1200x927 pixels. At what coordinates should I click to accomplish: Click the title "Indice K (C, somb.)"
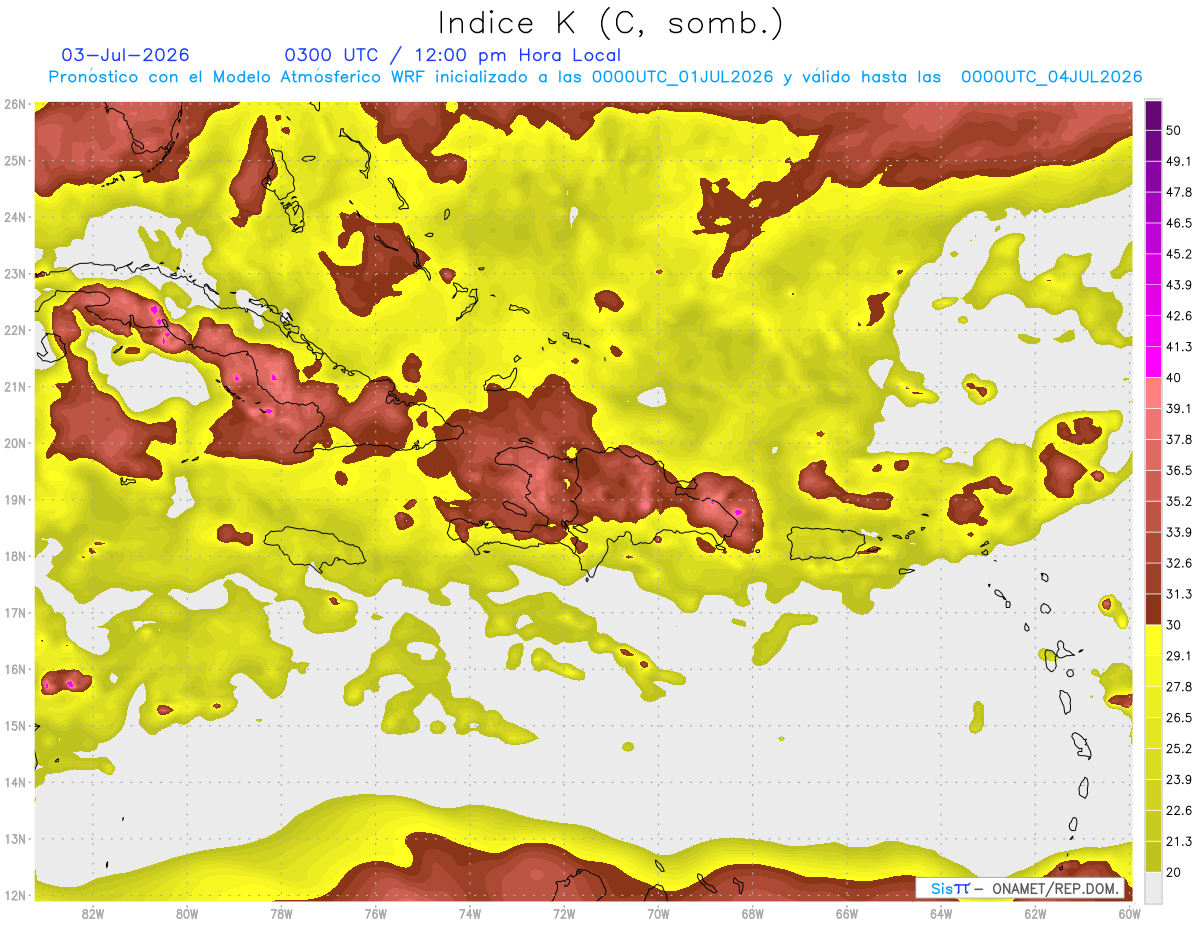611,23
